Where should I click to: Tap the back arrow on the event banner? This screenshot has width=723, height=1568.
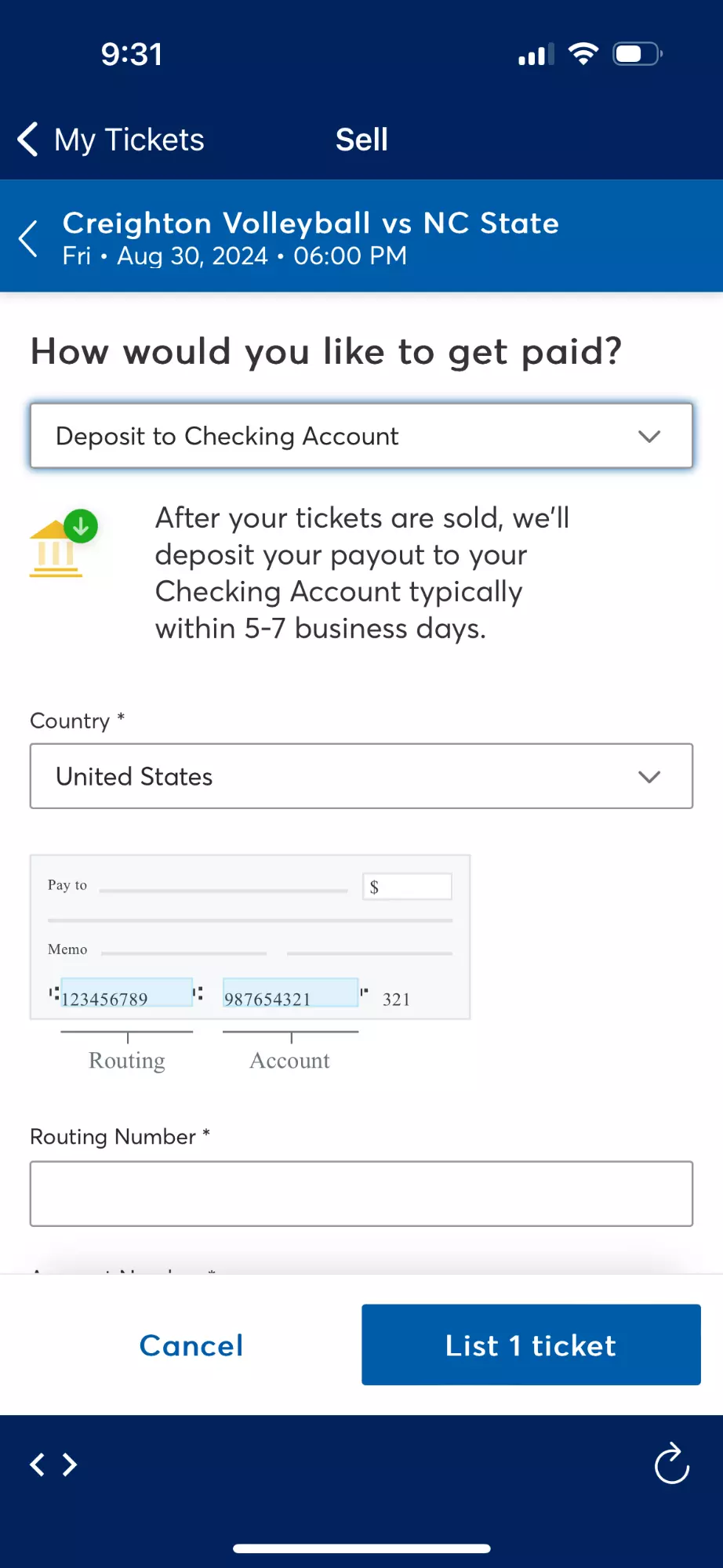28,237
